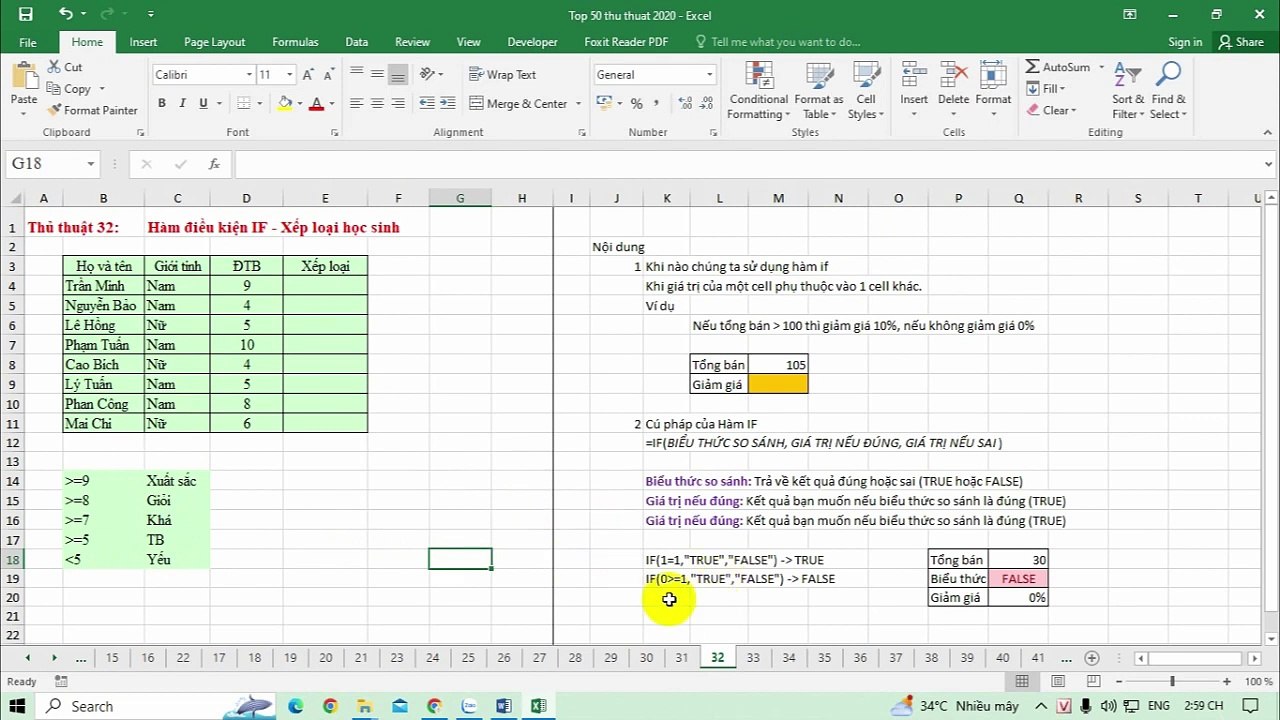The height and width of the screenshot is (720, 1280).
Task: Click the AutoSum sigma icon
Action: tap(1032, 67)
